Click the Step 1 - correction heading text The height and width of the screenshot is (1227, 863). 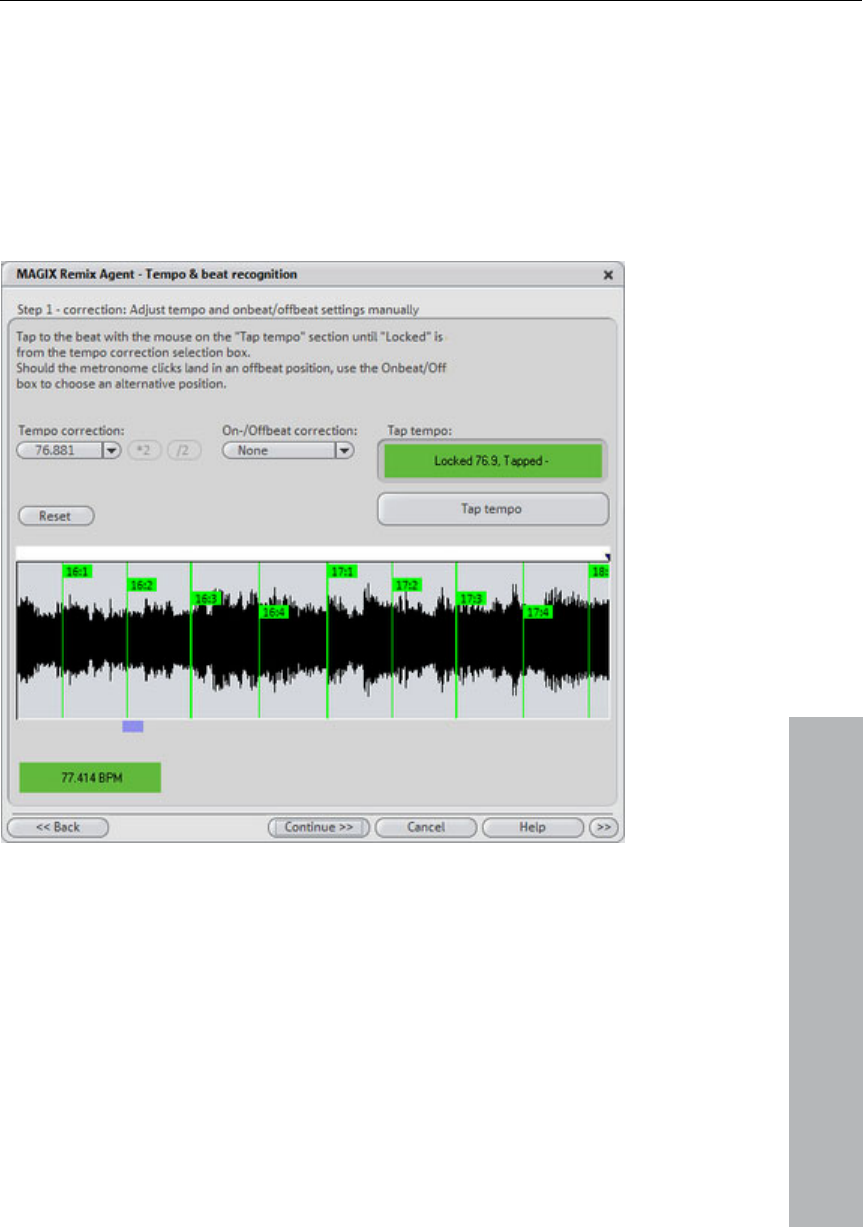click(219, 310)
